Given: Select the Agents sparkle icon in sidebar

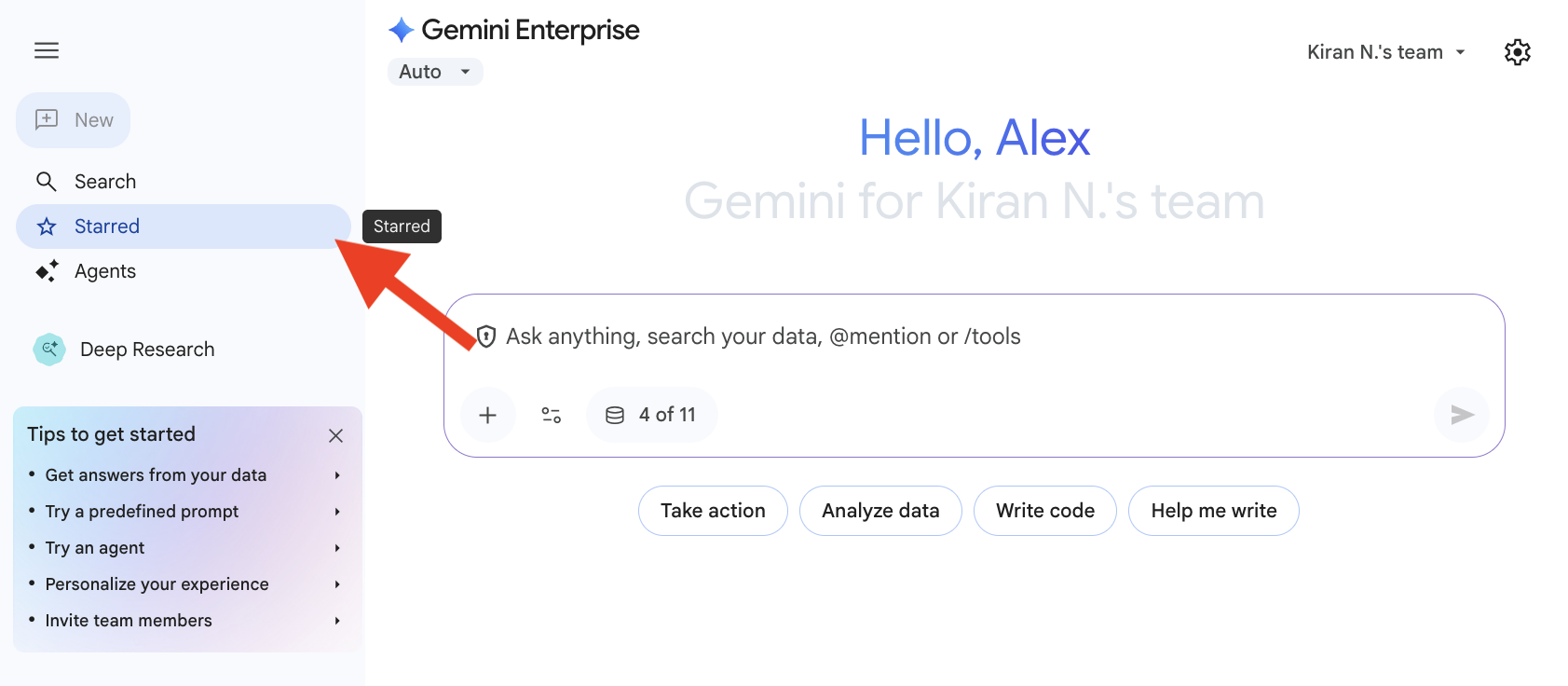Looking at the screenshot, I should point(47,271).
